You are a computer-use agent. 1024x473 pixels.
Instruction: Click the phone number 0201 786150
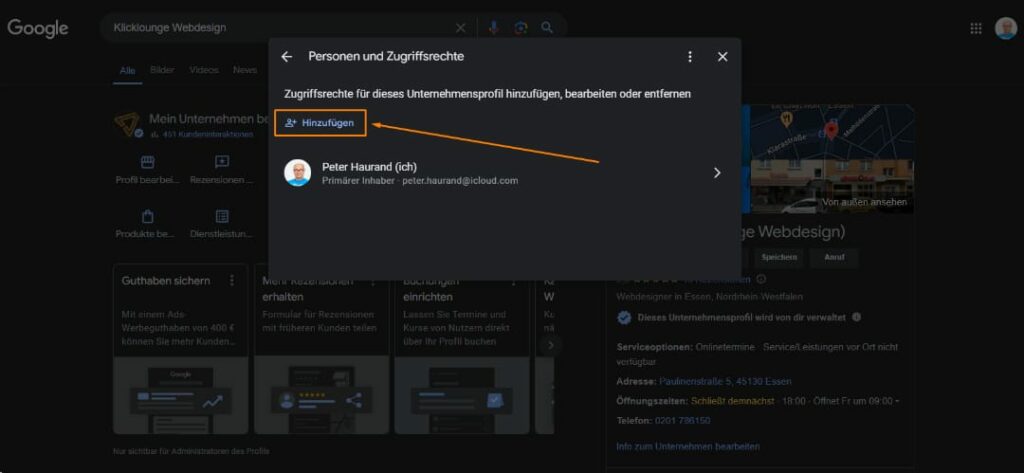click(x=682, y=420)
